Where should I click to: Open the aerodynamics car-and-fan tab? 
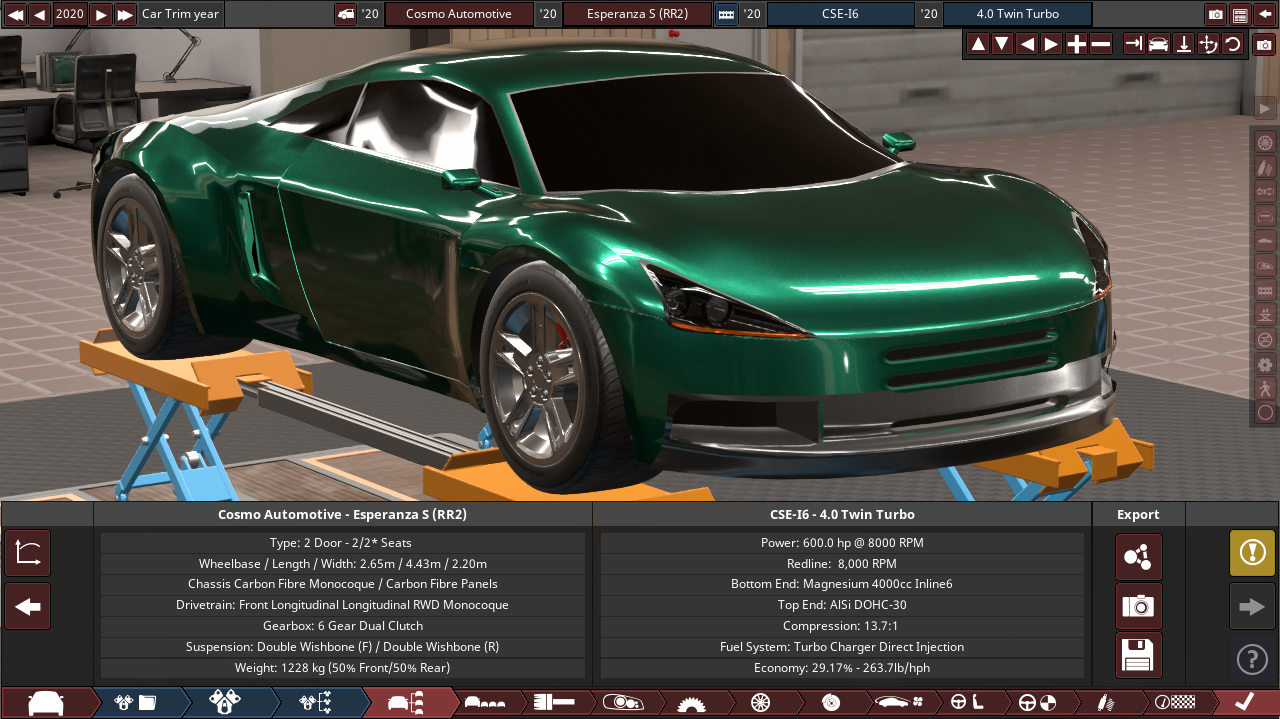pos(898,703)
